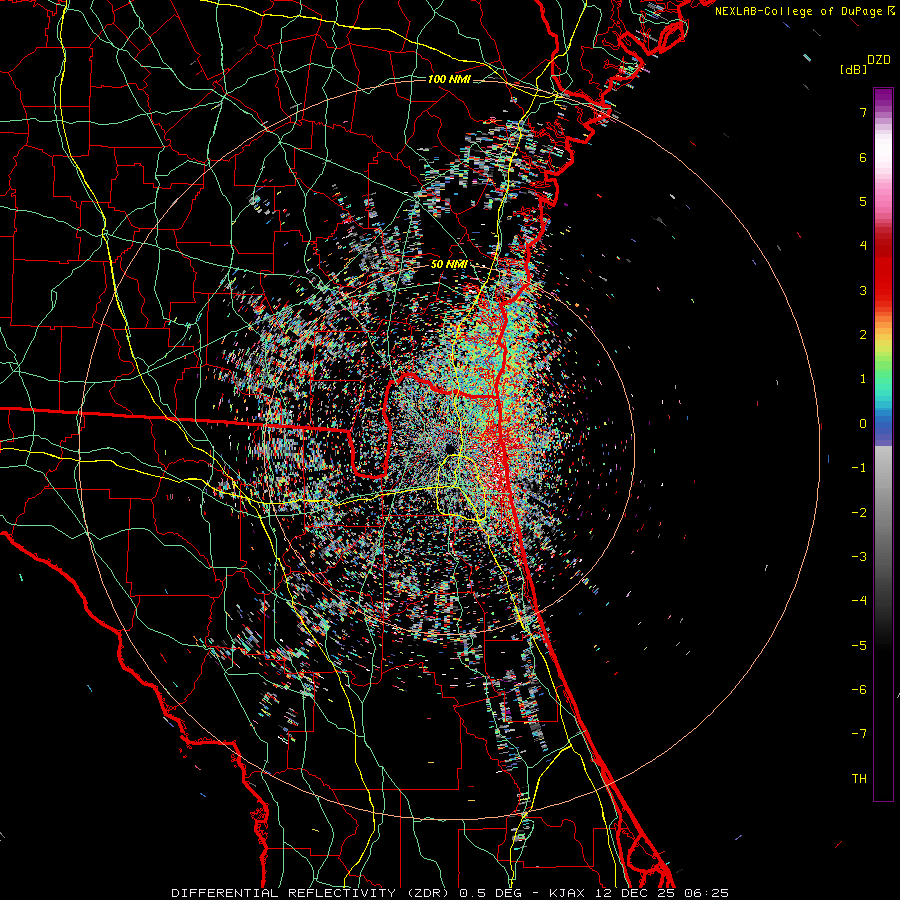The image size is (900, 900).
Task: Click the 50 NMI range ring label
Action: pos(449,264)
